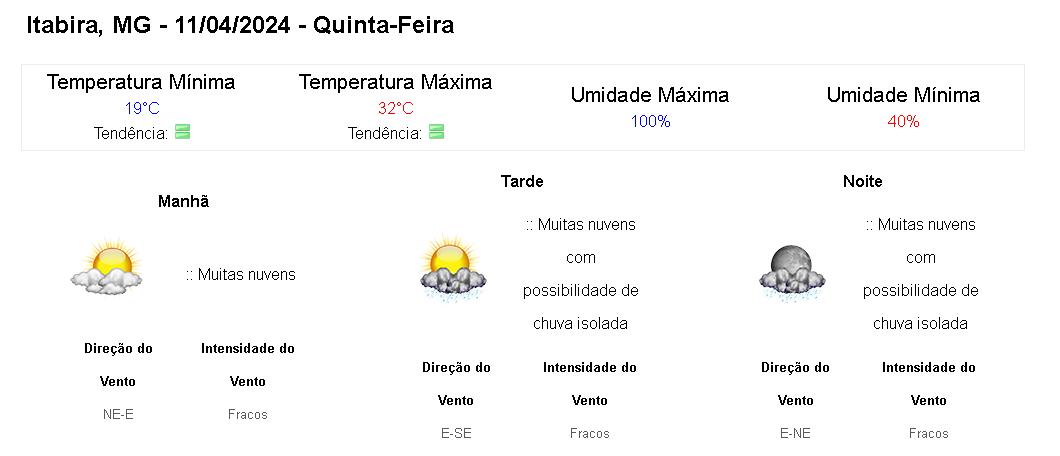Viewport: 1060px width, 456px height.
Task: Click the Umidade Máxima heading
Action: 650,95
